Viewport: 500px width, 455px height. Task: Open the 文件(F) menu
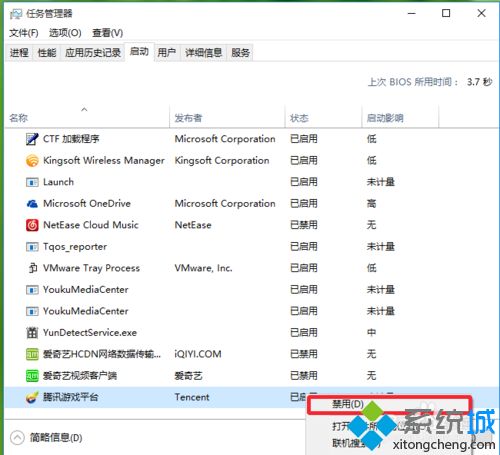click(x=24, y=33)
